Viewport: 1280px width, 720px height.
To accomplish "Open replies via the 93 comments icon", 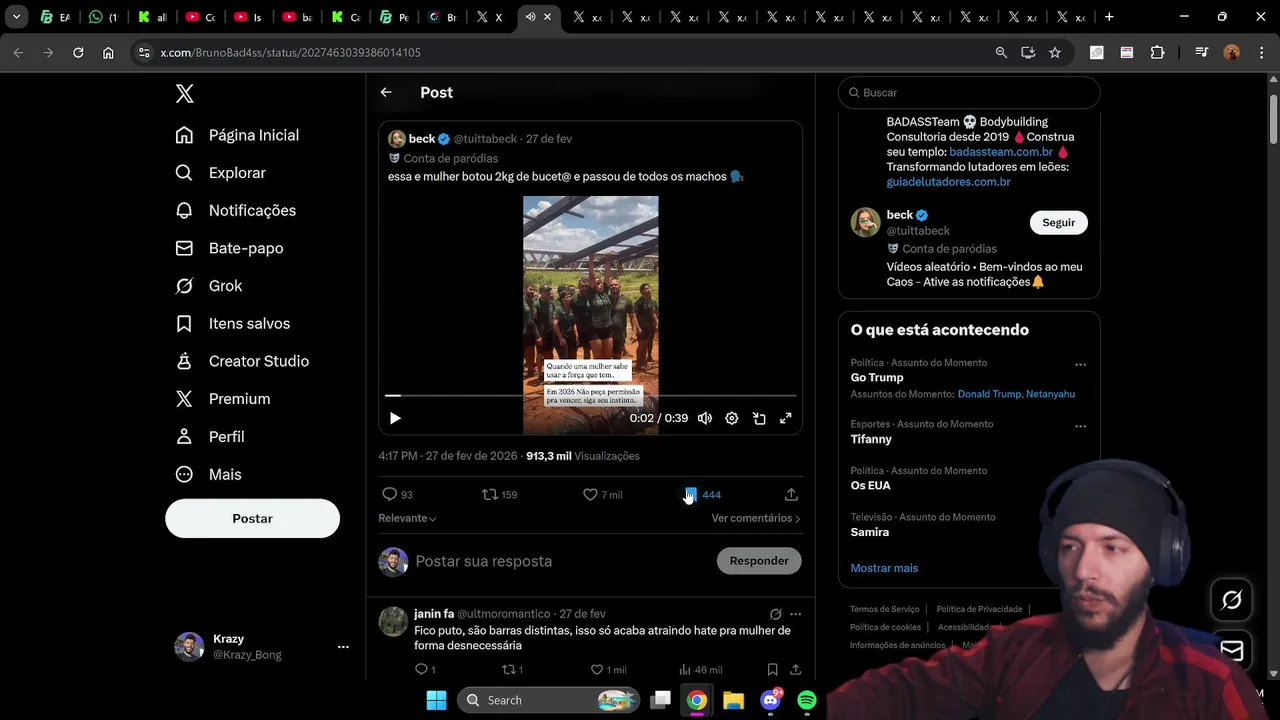I will point(390,494).
